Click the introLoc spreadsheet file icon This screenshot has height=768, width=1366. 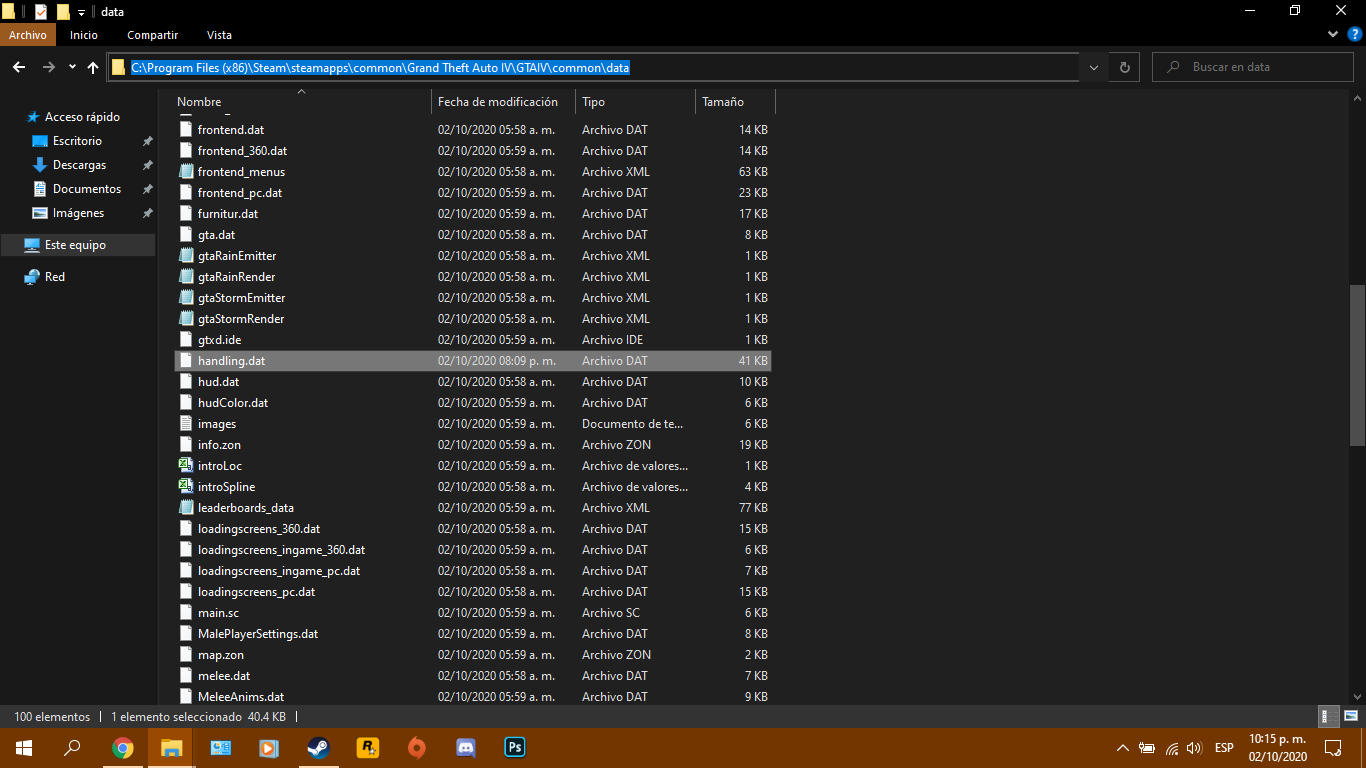(186, 466)
